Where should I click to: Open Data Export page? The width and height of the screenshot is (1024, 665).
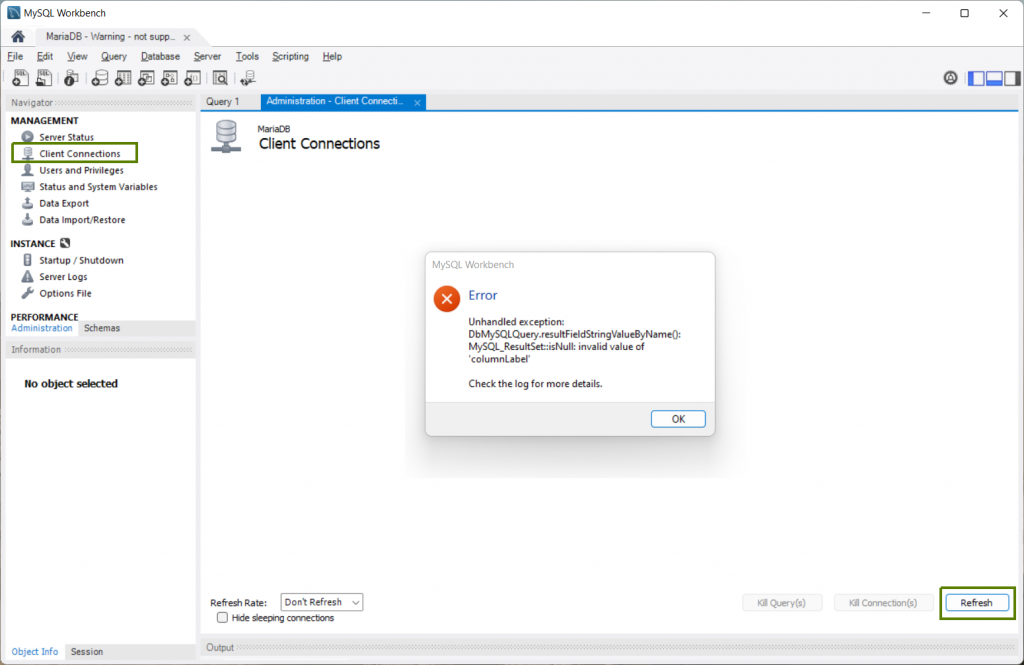[x=64, y=203]
